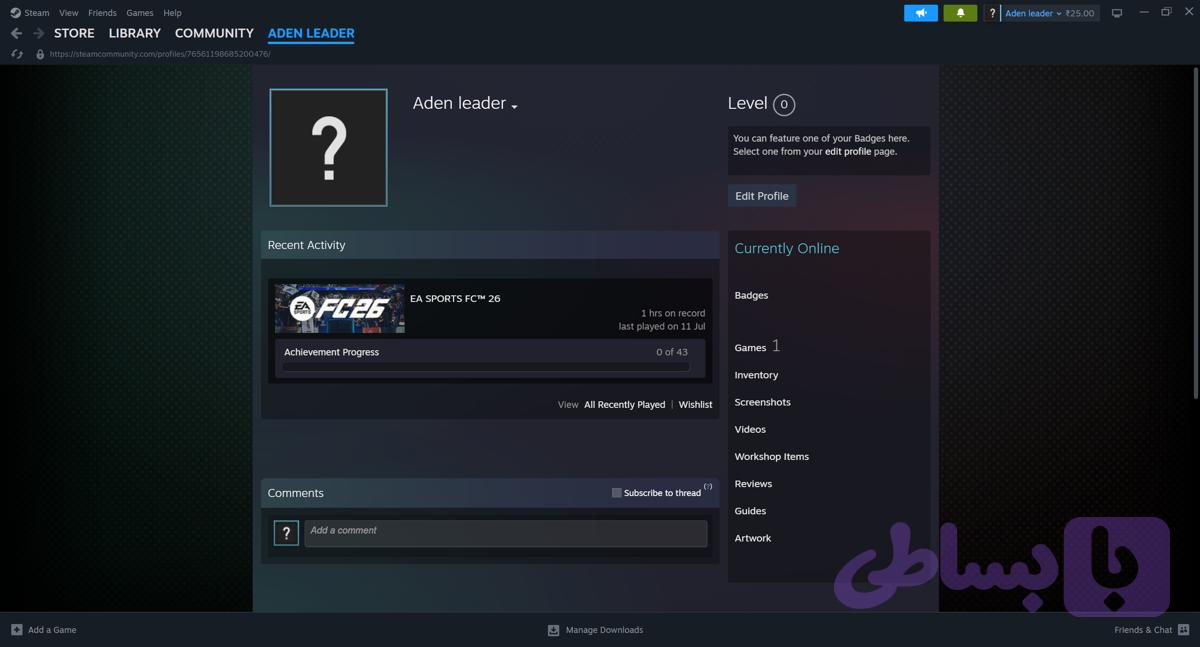Reload the page using the refresh icon

(16, 54)
